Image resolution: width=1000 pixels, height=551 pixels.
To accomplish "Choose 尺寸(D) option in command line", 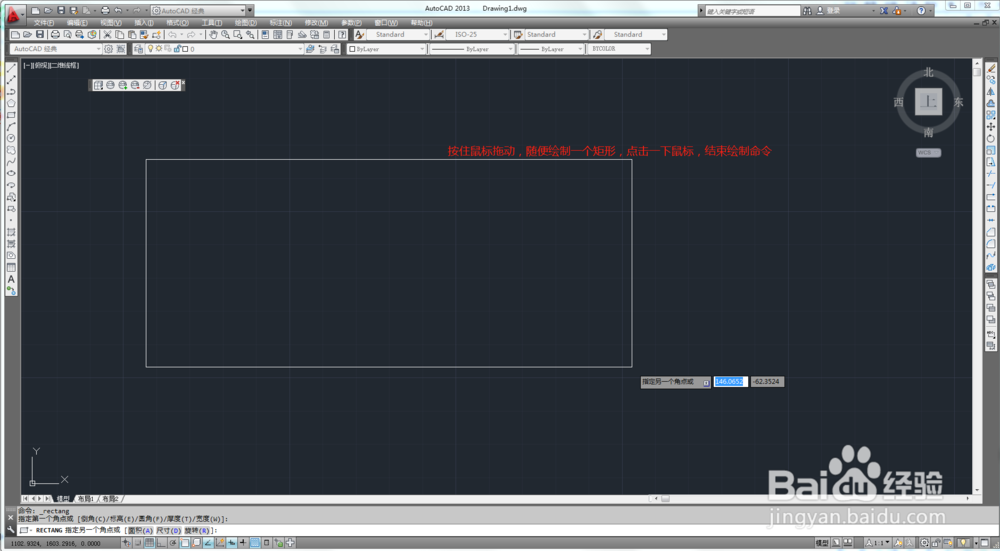I will tap(168, 530).
